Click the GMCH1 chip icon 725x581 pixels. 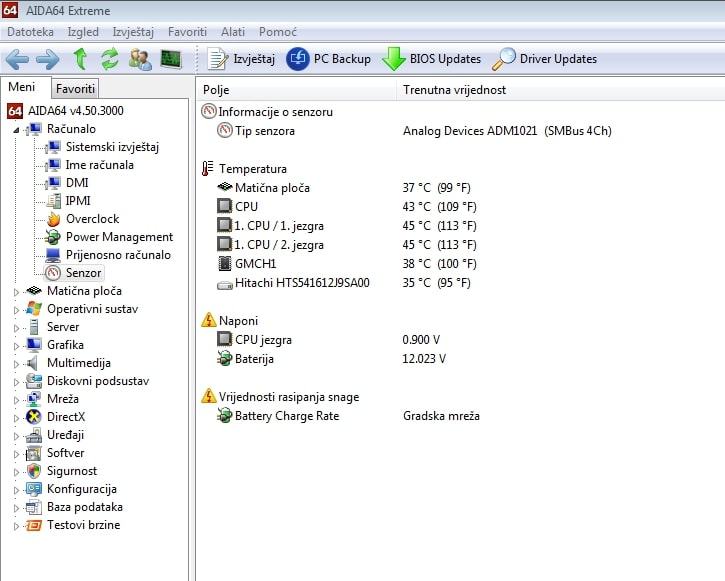pos(225,263)
